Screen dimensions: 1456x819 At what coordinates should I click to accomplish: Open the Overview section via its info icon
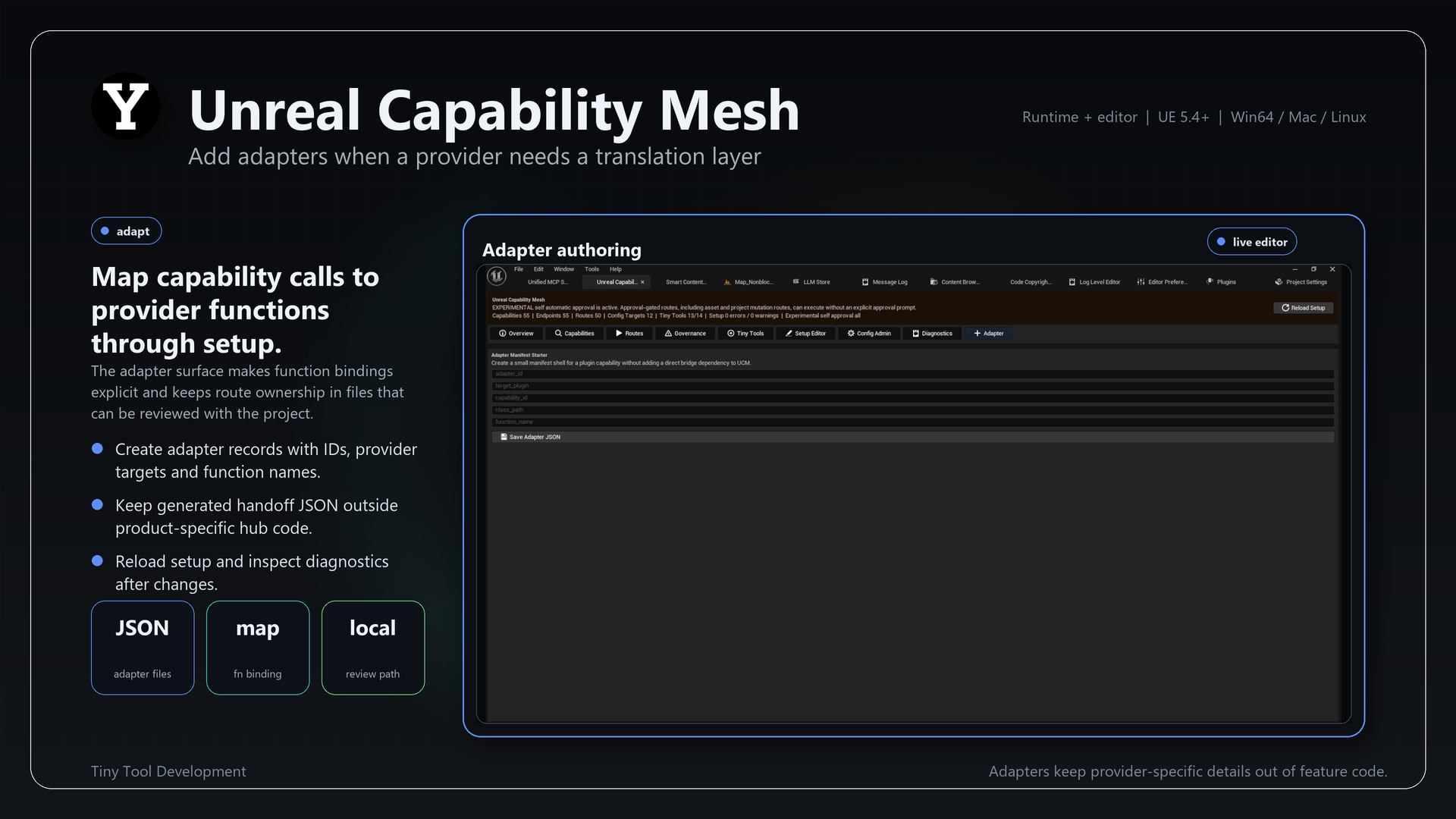click(502, 334)
